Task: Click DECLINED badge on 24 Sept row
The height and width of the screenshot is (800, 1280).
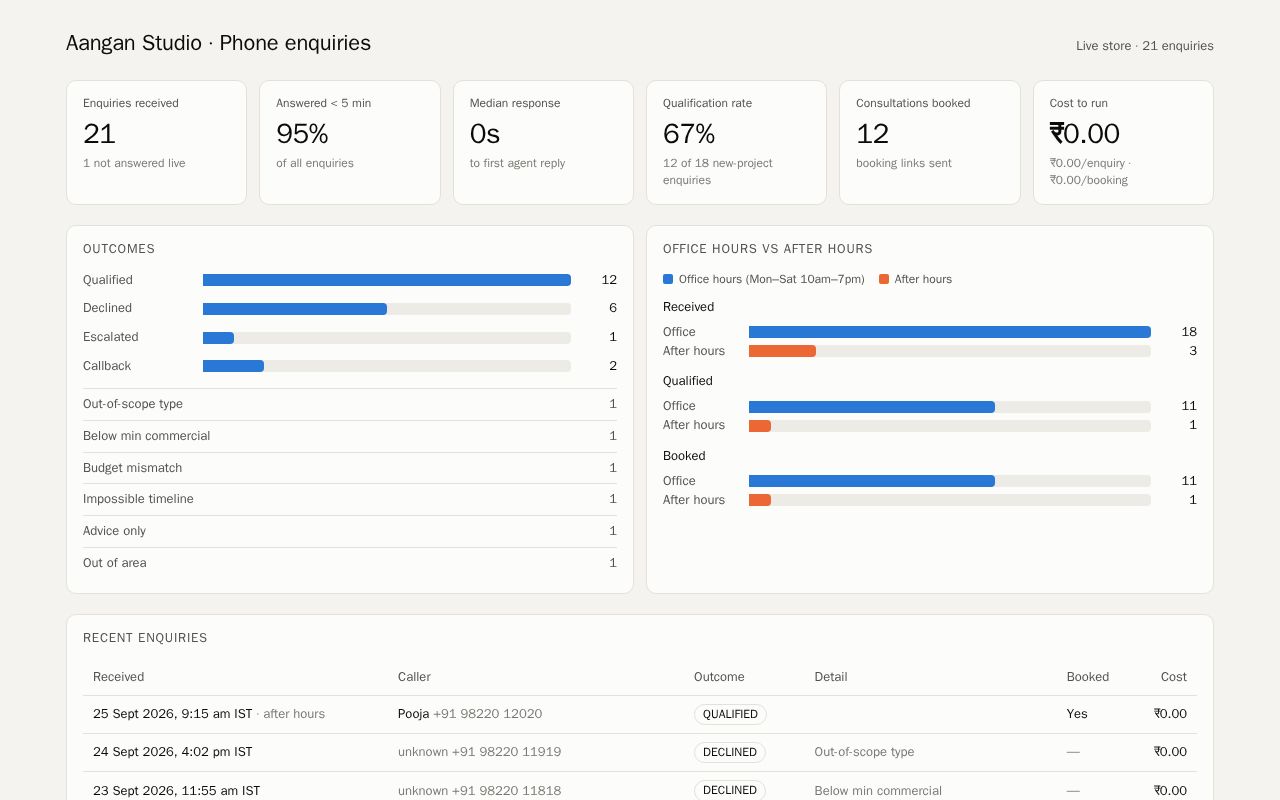Action: pos(730,752)
